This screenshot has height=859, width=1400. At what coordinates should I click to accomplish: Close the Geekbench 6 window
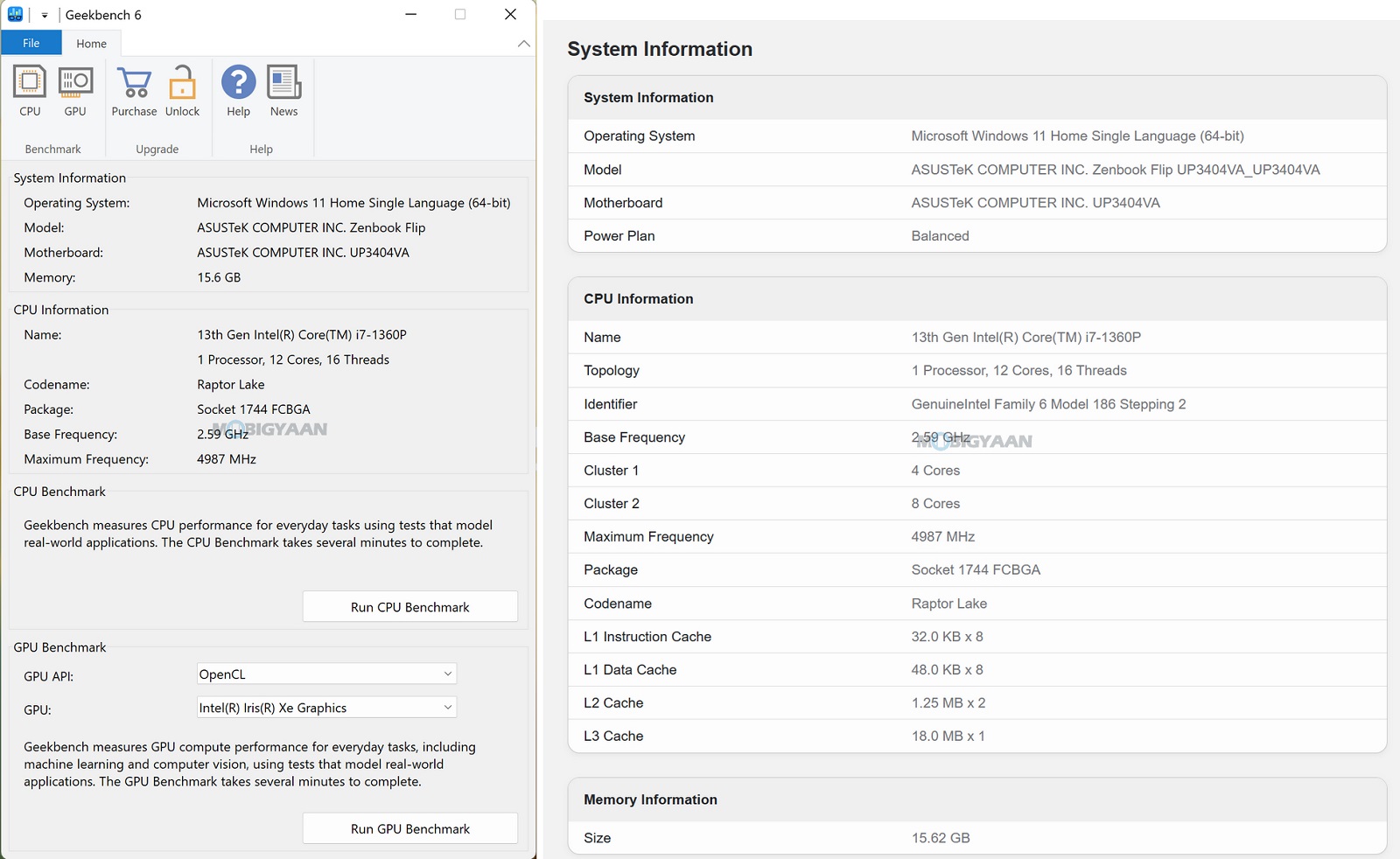511,14
